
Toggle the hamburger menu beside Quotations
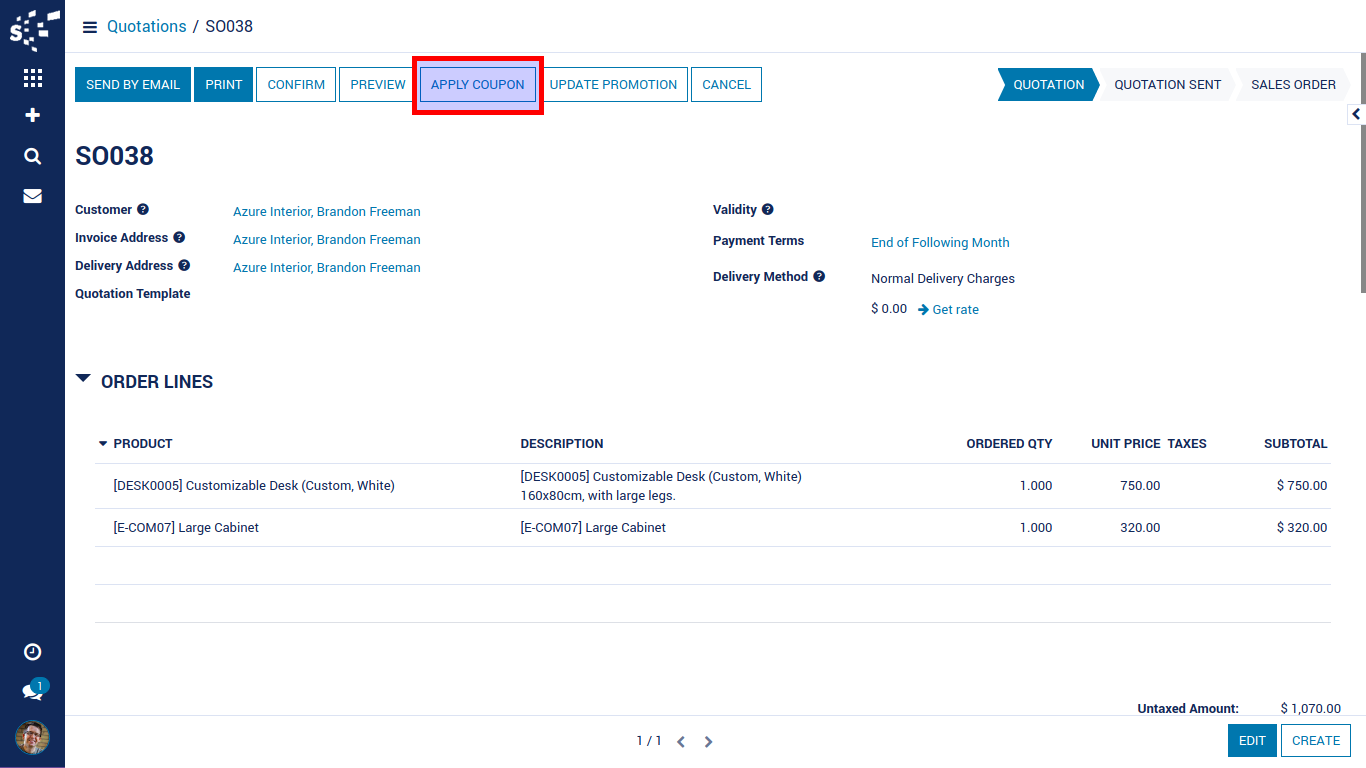(x=90, y=27)
